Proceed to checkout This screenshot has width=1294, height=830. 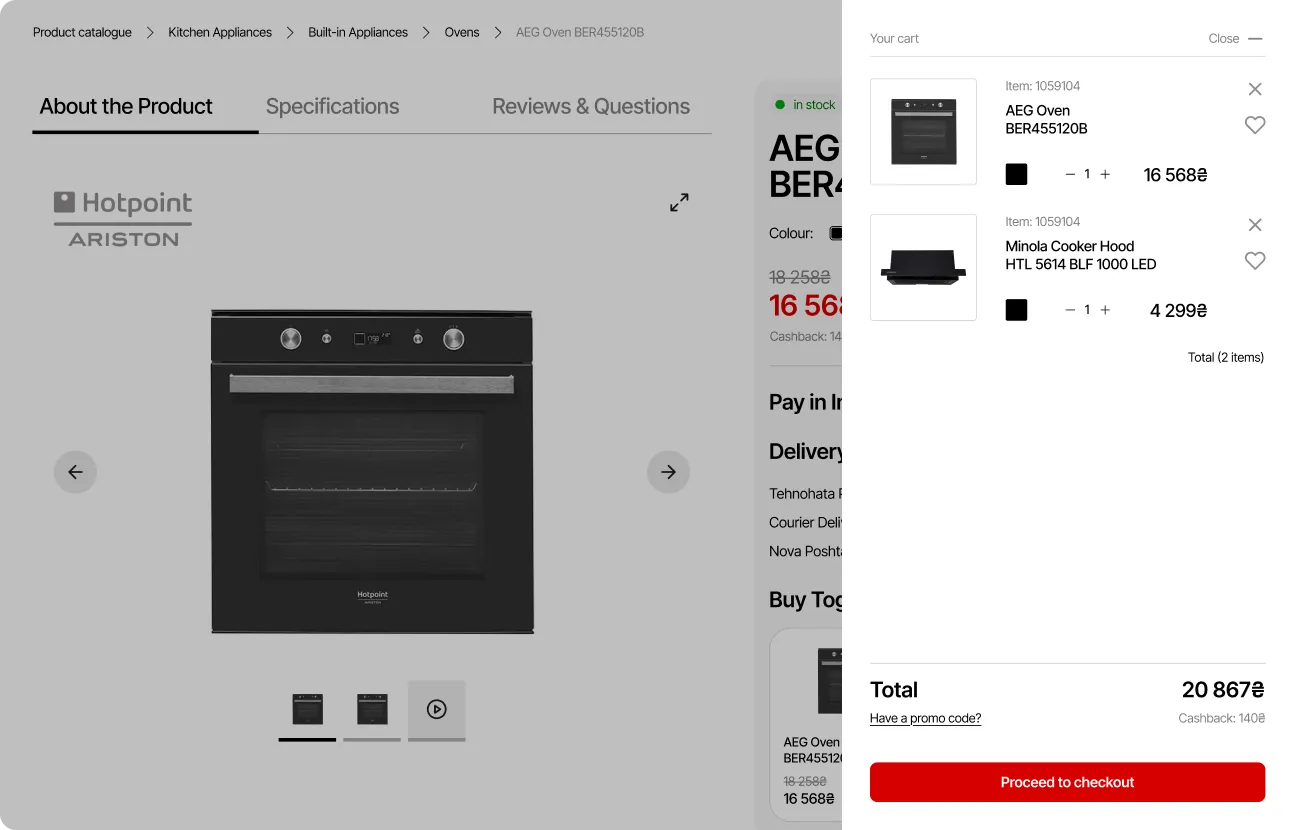point(1067,782)
